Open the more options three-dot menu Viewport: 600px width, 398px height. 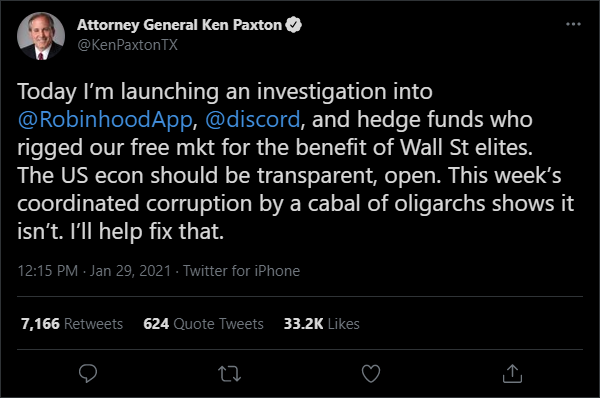point(573,24)
